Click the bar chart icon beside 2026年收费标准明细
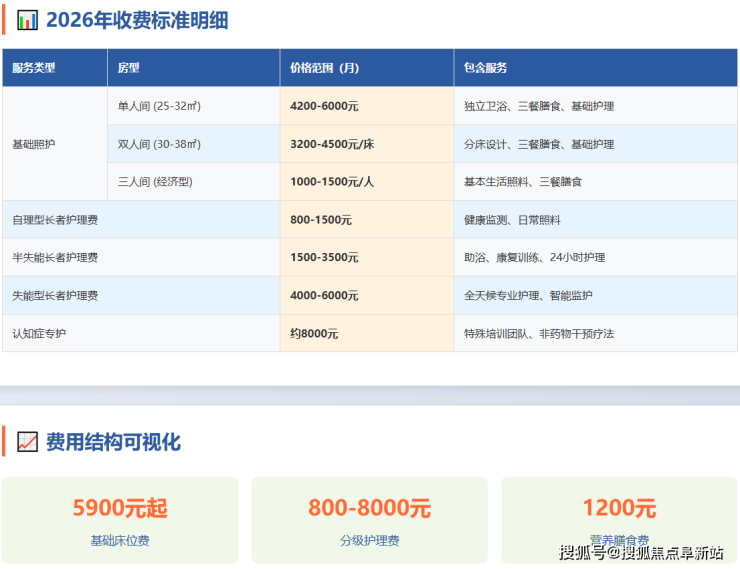This screenshot has height=569, width=740. (x=27, y=20)
